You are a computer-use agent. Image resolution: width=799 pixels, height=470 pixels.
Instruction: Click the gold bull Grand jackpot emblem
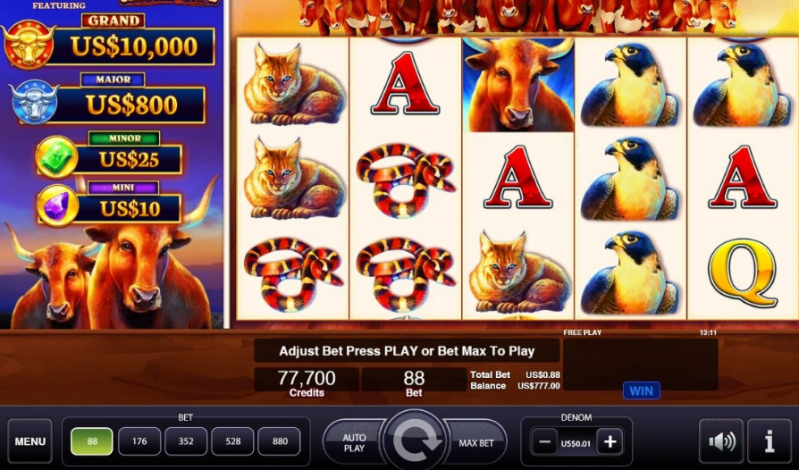click(29, 44)
